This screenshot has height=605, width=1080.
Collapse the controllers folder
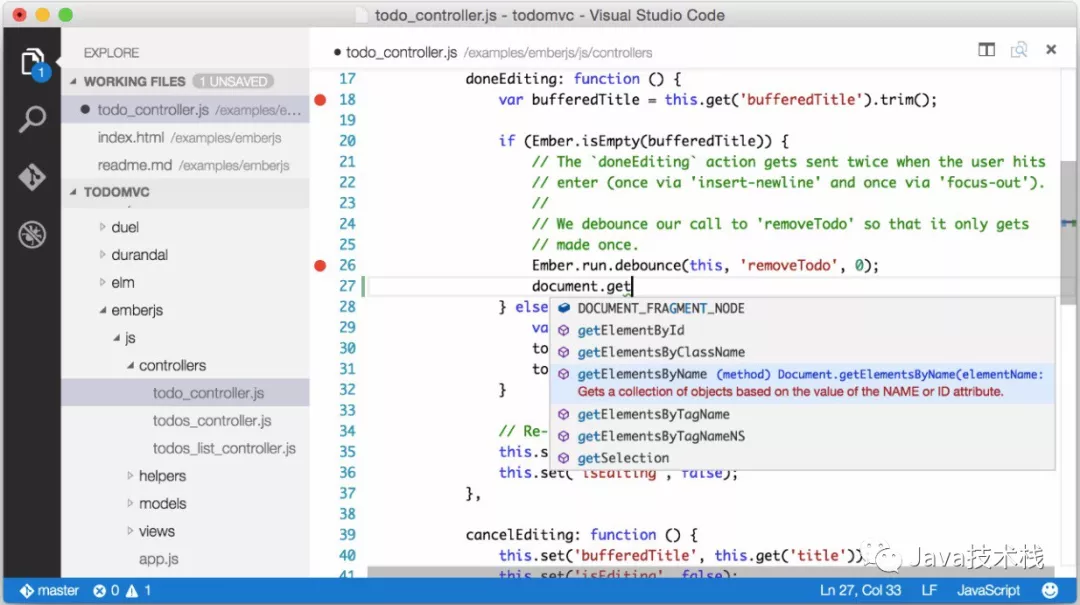(130, 365)
